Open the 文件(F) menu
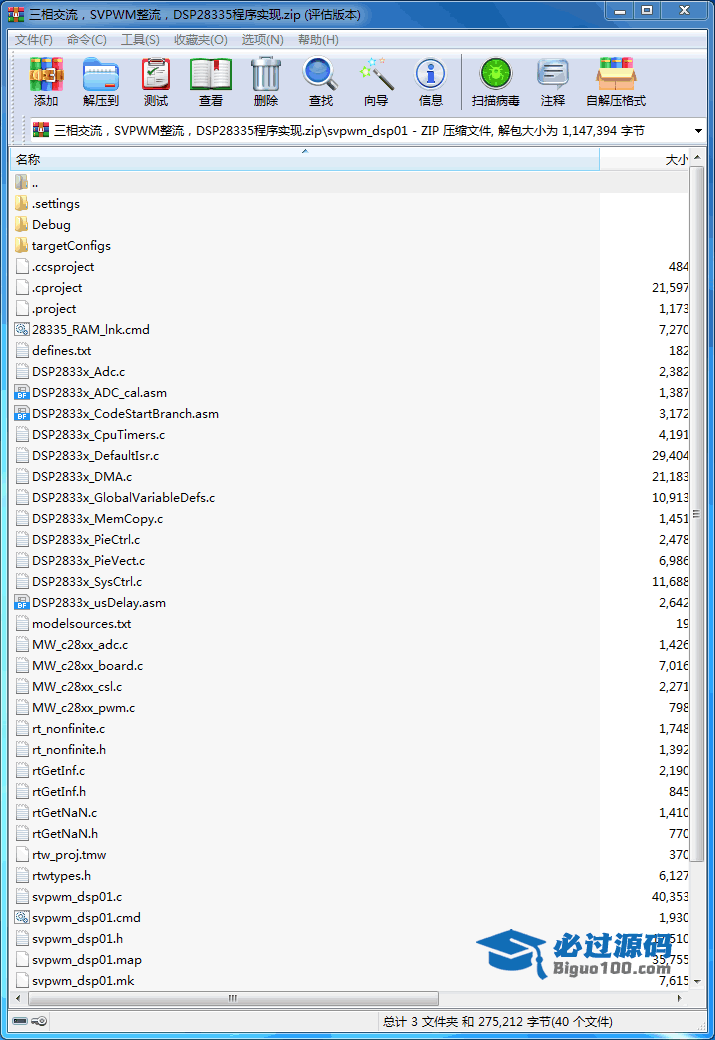The height and width of the screenshot is (1040, 715). coord(34,40)
